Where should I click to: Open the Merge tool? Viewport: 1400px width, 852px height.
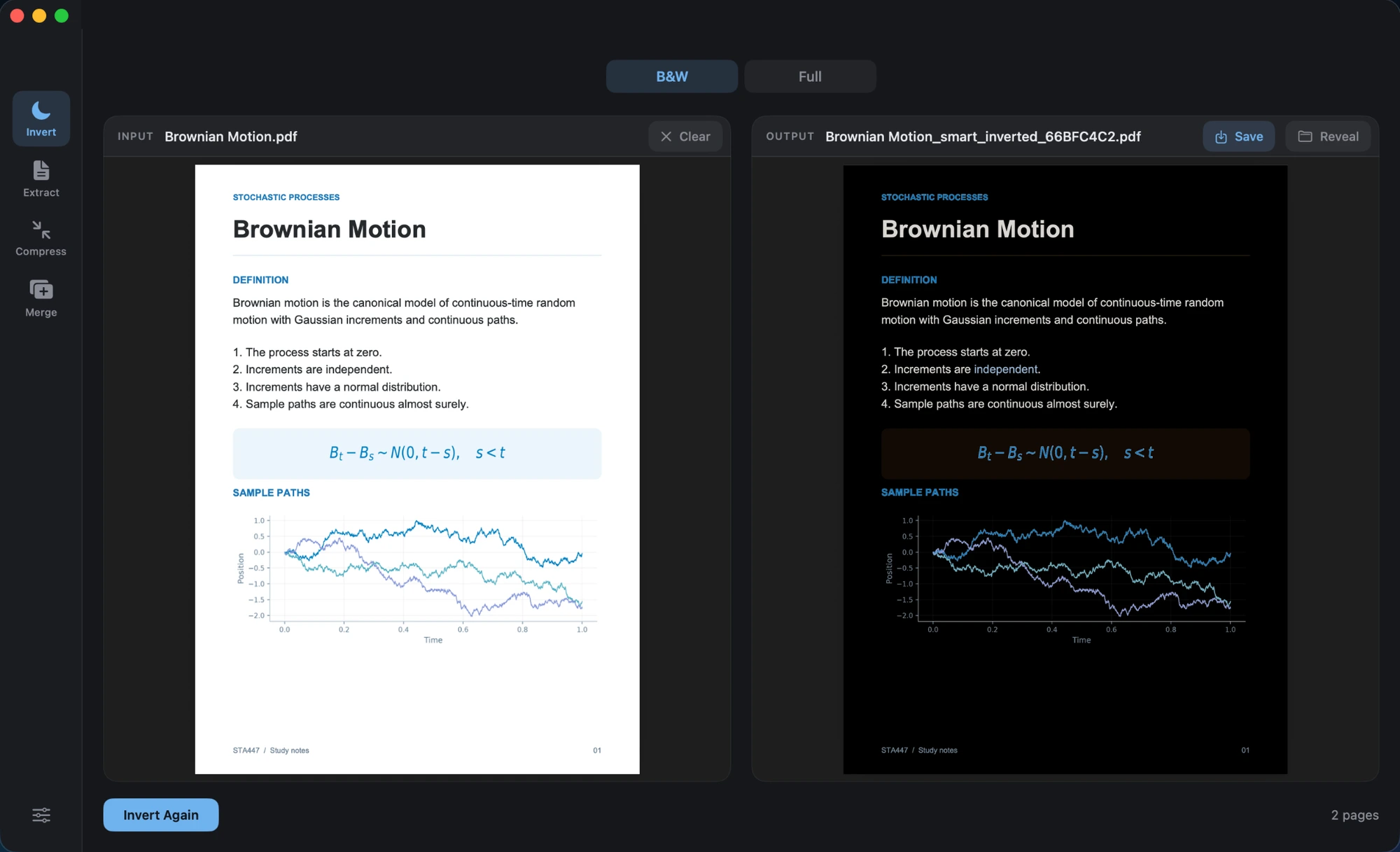click(41, 298)
